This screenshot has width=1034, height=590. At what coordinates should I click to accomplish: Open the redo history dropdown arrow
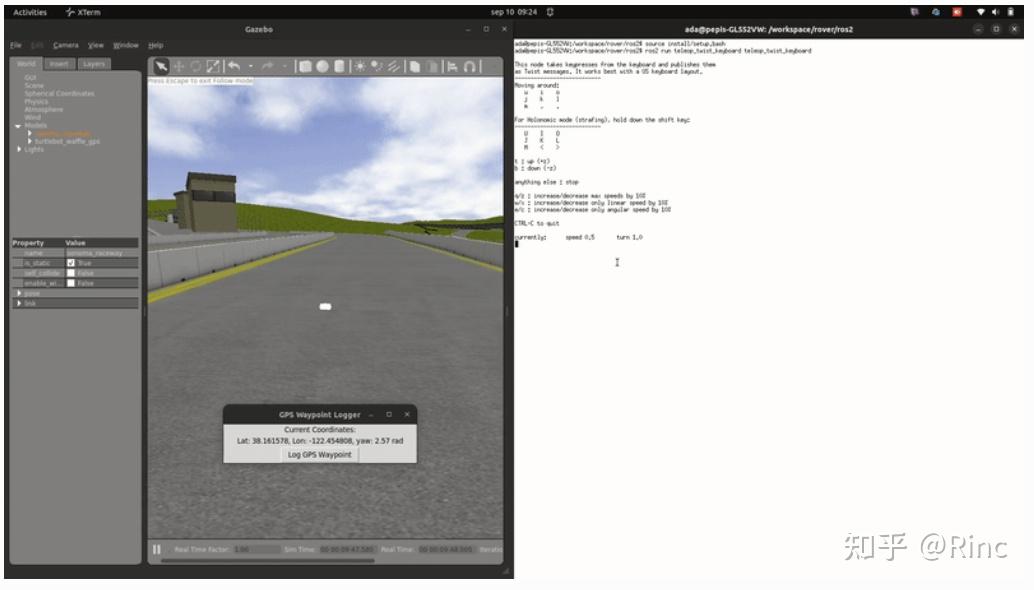click(x=285, y=66)
